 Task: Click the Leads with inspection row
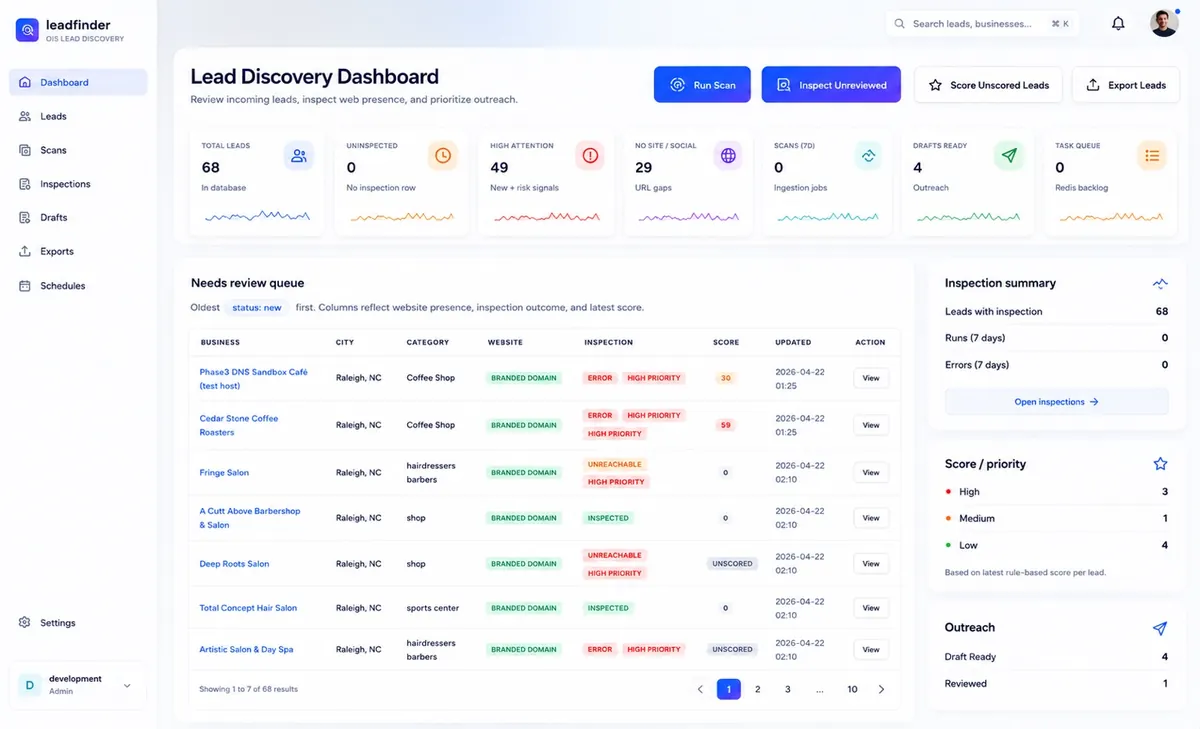click(1056, 311)
